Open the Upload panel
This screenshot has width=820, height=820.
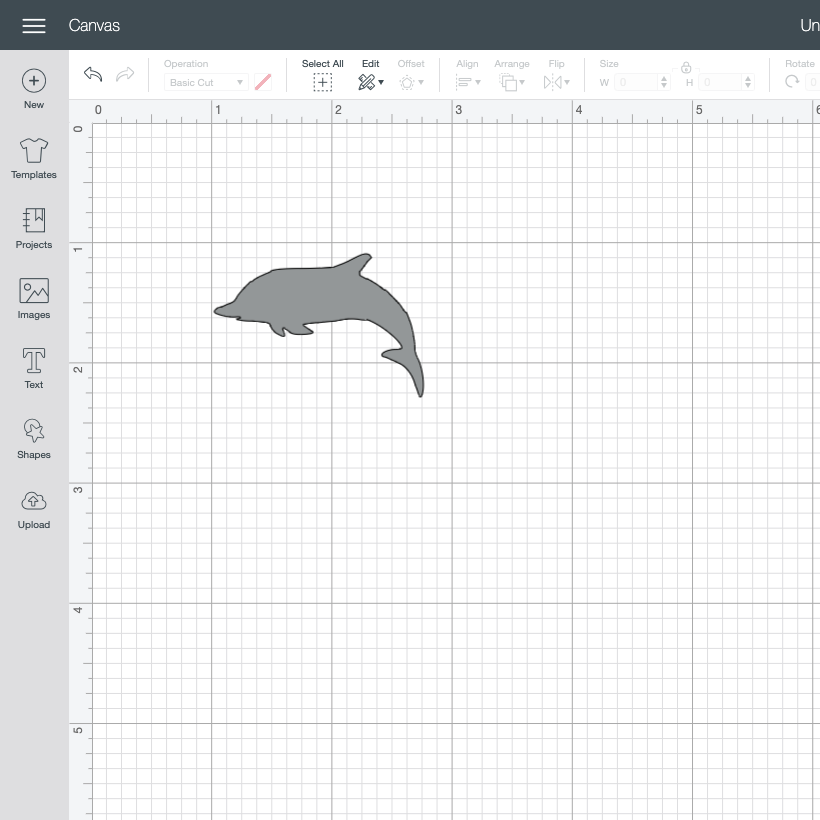pos(34,510)
